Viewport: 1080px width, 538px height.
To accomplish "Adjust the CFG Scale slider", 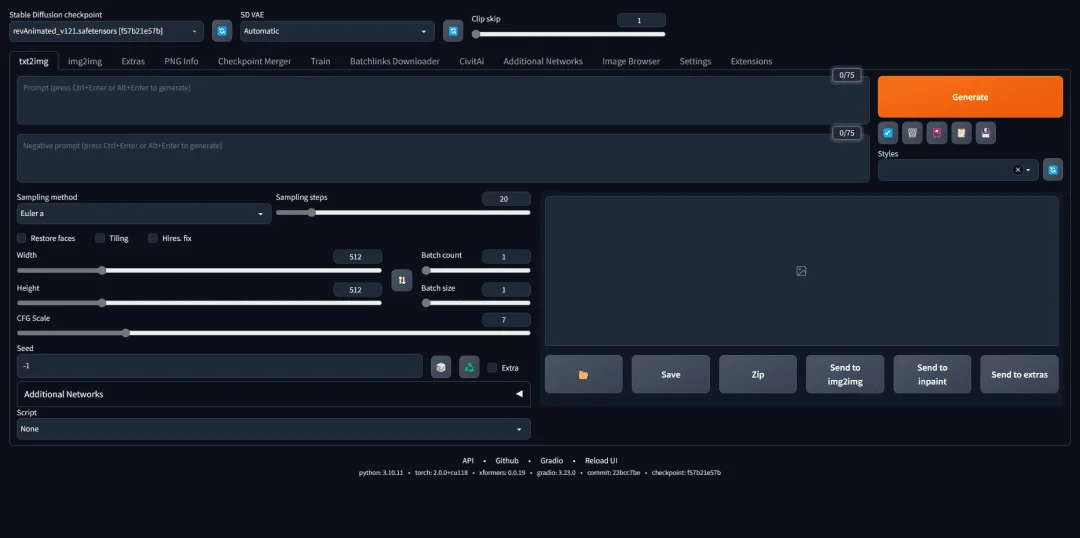I will tap(273, 333).
